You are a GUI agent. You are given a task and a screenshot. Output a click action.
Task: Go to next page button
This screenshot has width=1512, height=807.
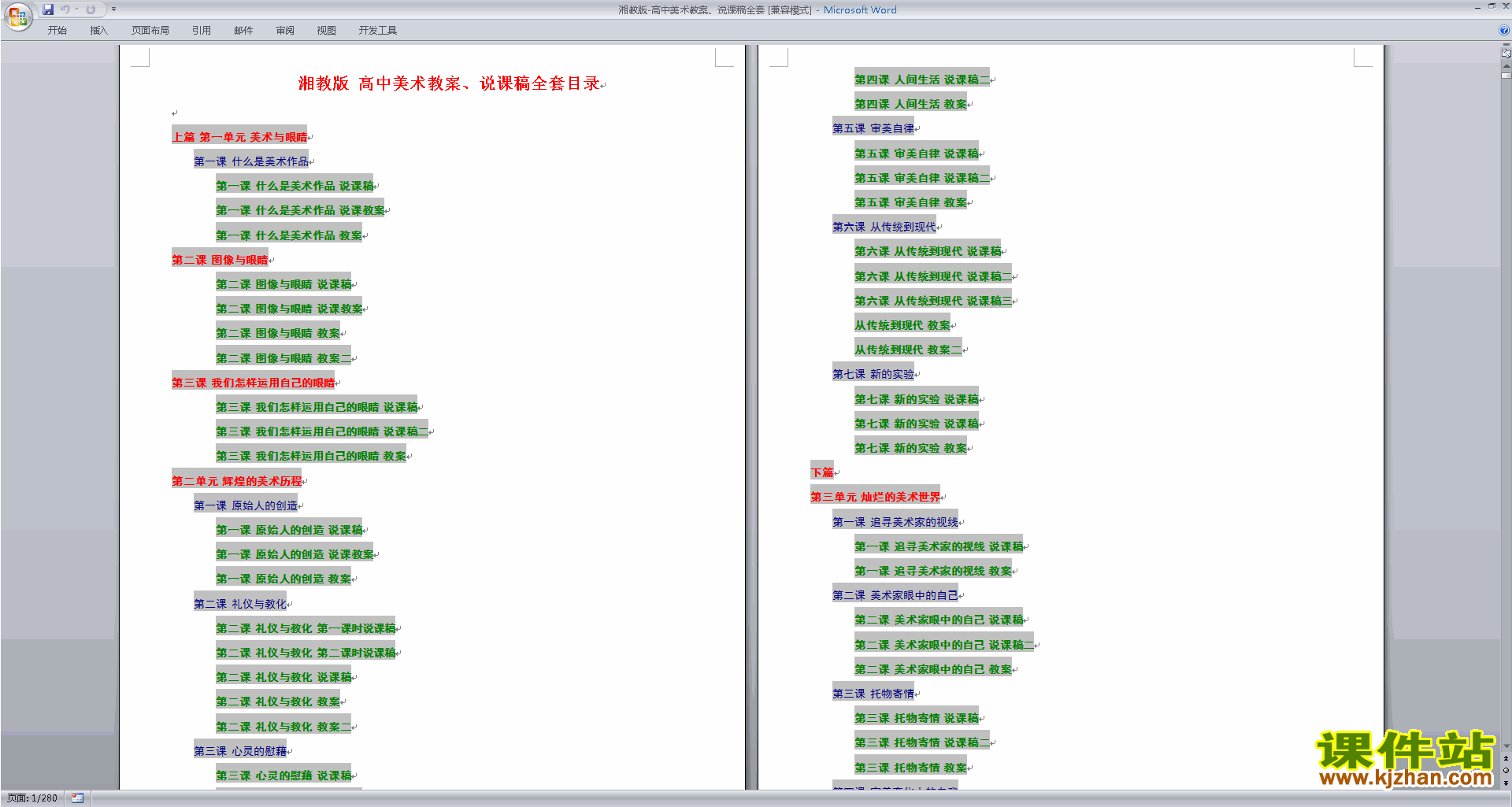click(x=1506, y=783)
